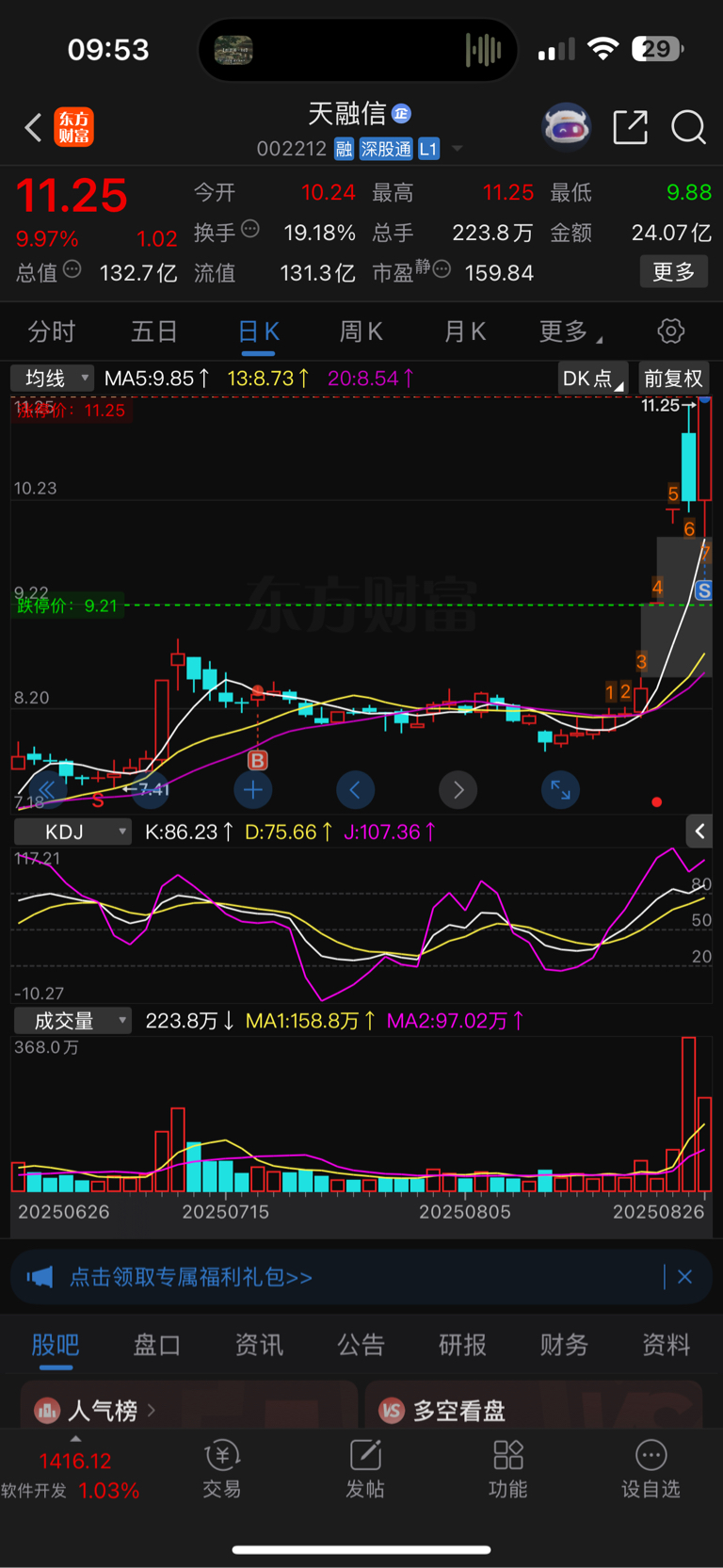Viewport: 723px width, 1568px height.
Task: Tap the plus zoom-in chart button
Action: pyautogui.click(x=252, y=789)
